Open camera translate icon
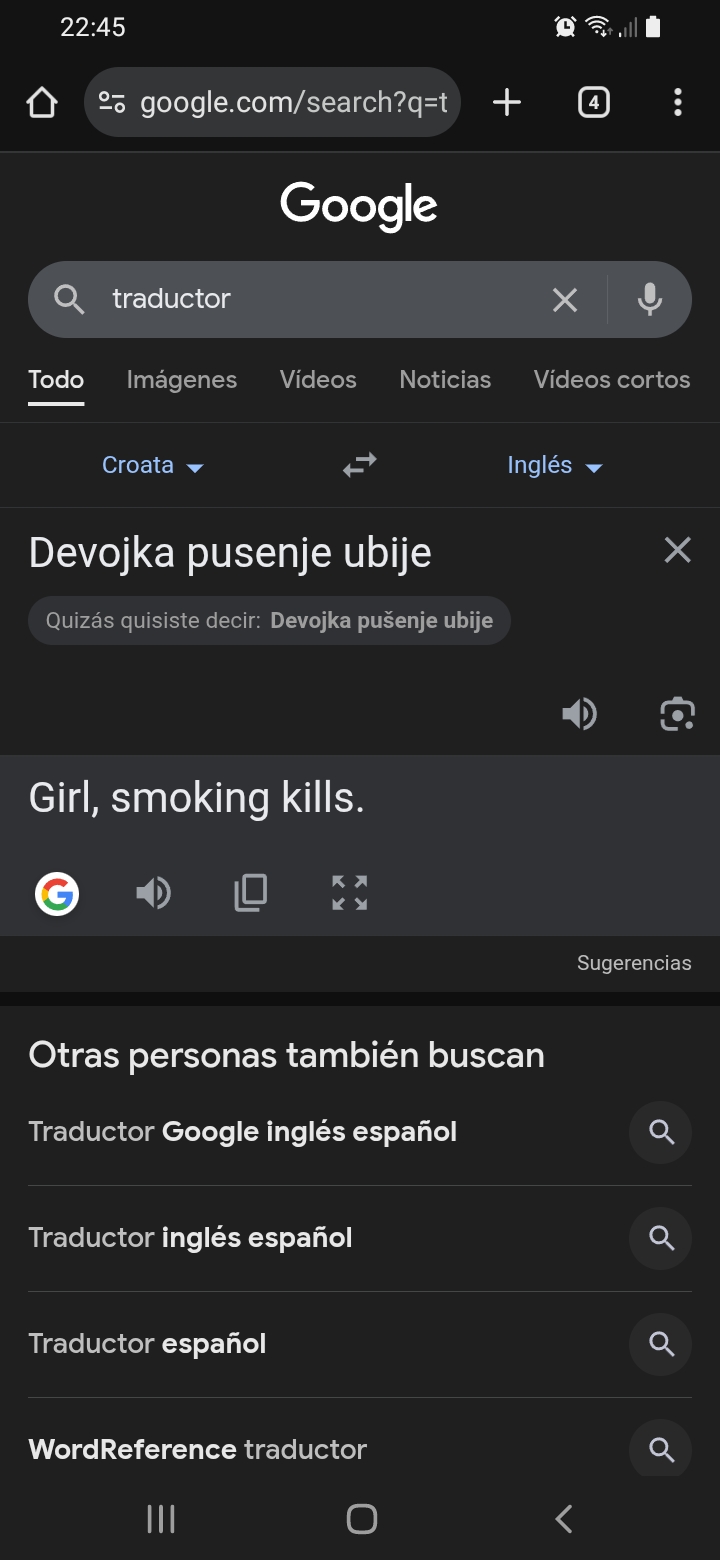Screen dimensions: 720x1560 [677, 714]
